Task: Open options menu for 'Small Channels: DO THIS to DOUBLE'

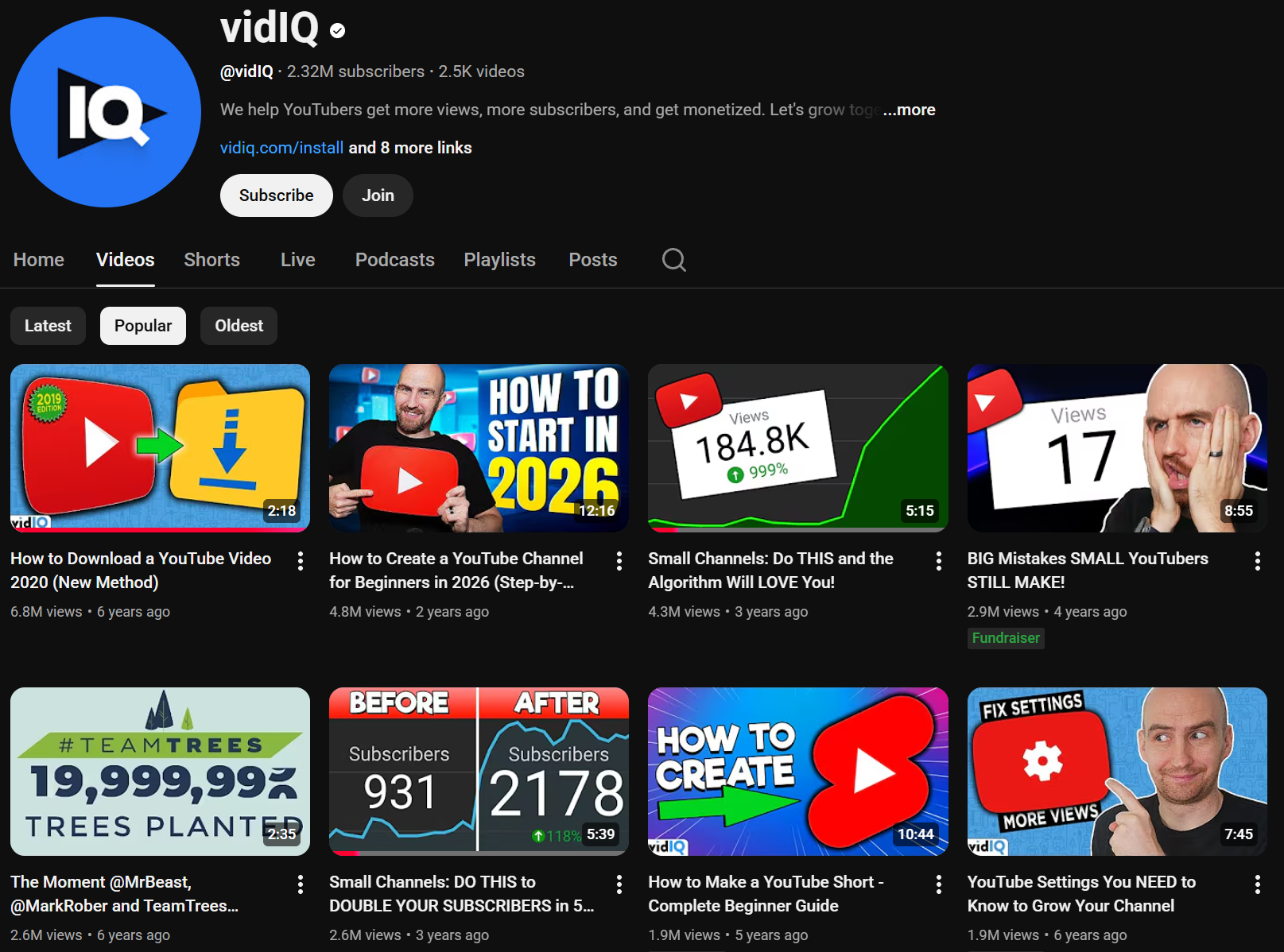Action: (619, 884)
